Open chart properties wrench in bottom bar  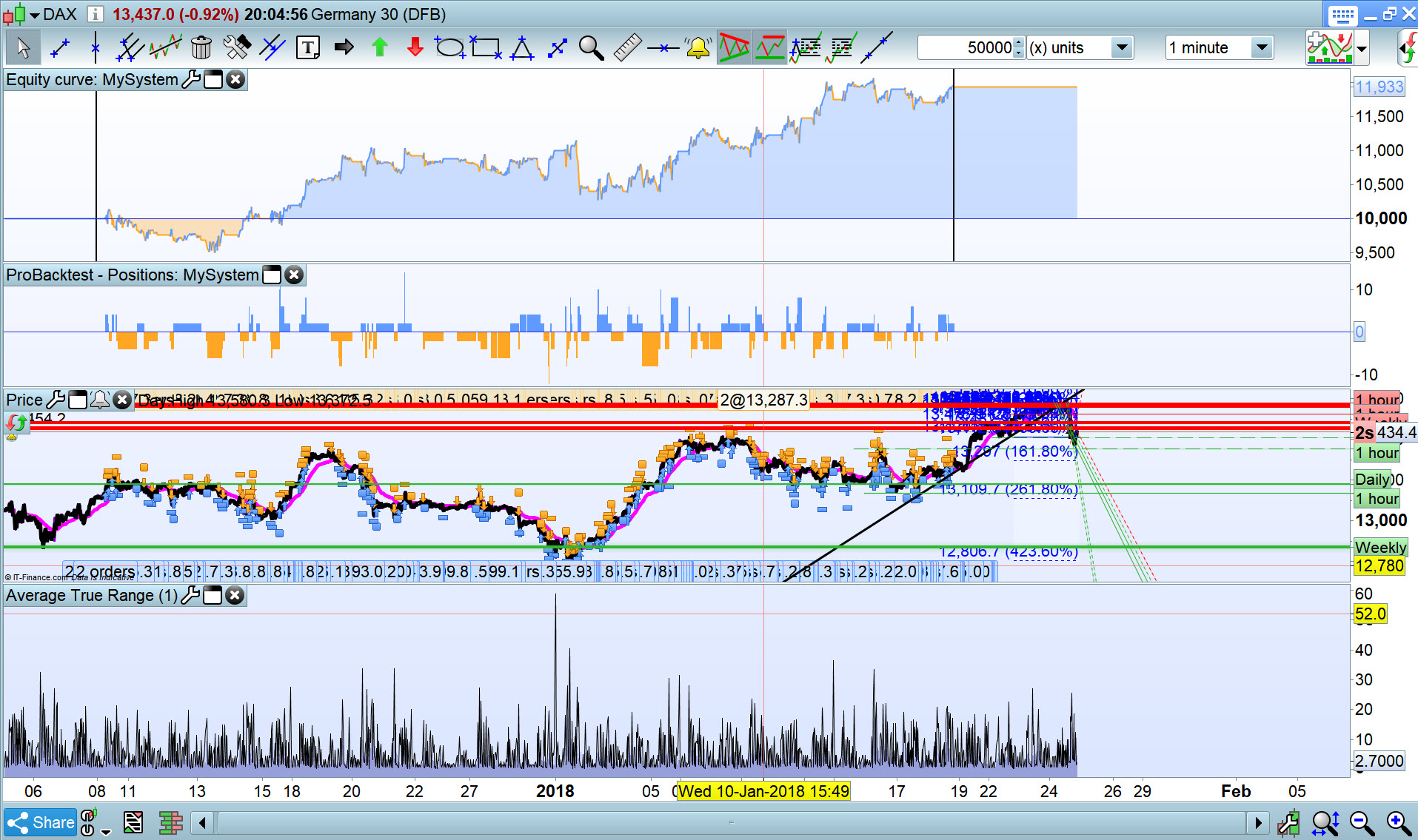point(1288,822)
